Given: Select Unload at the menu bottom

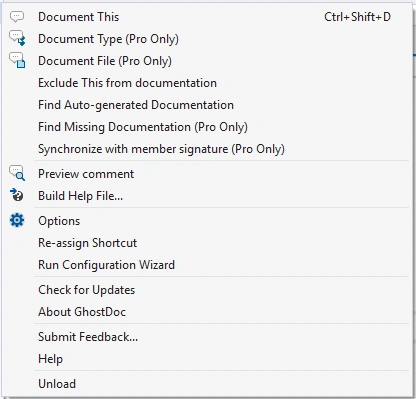Looking at the screenshot, I should pos(207,384).
